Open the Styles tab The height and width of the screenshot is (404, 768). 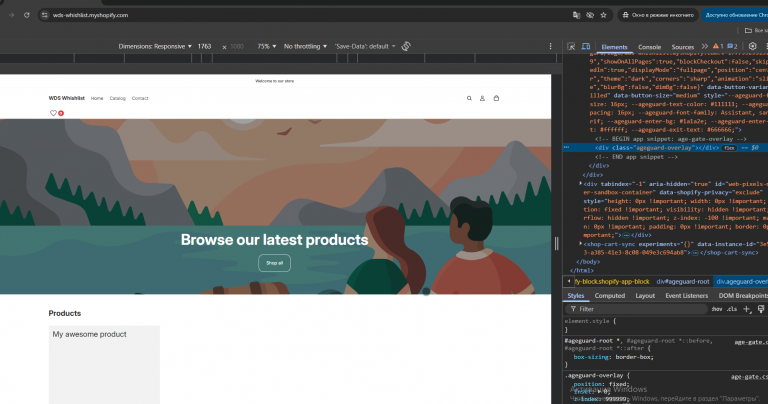(576, 296)
